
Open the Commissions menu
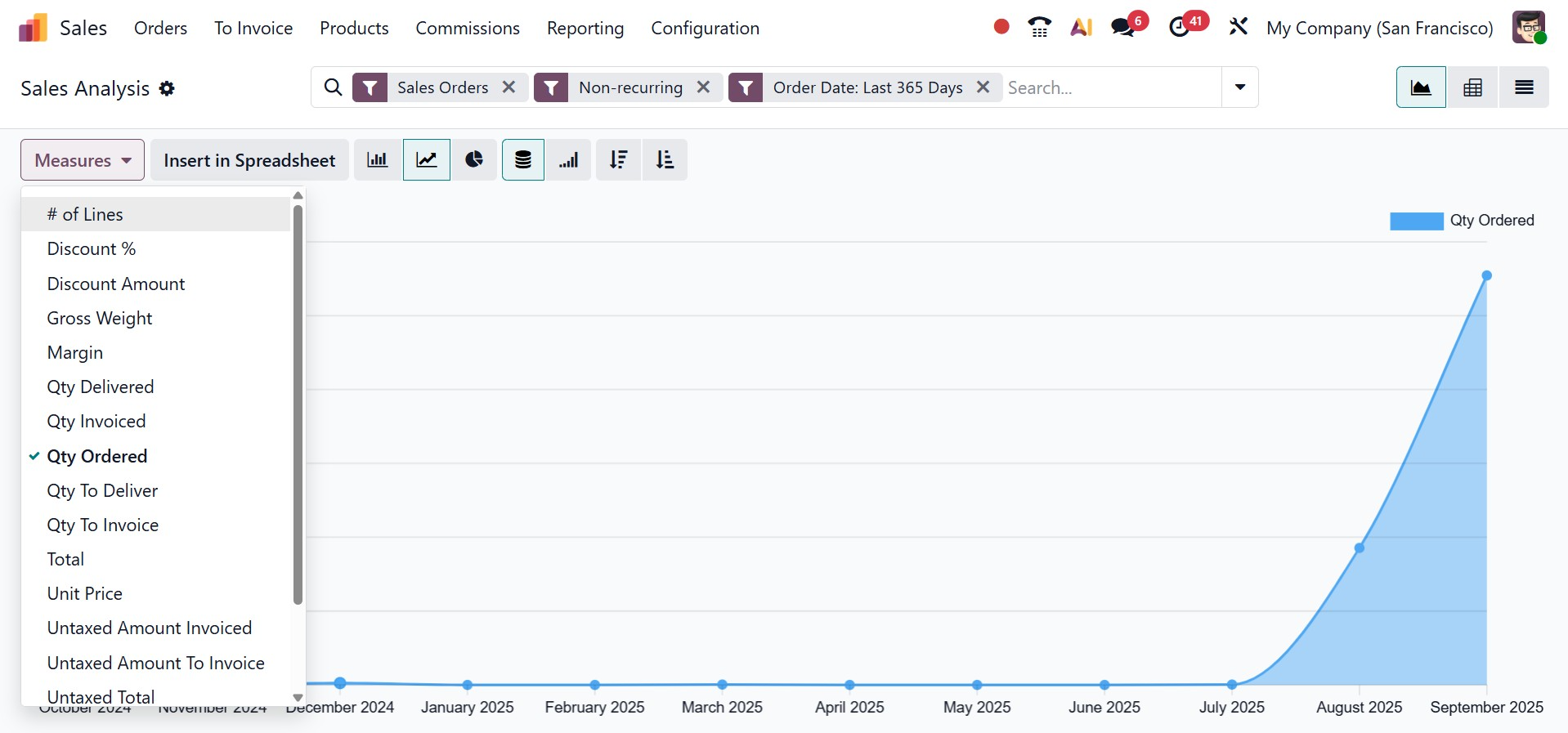(x=468, y=28)
